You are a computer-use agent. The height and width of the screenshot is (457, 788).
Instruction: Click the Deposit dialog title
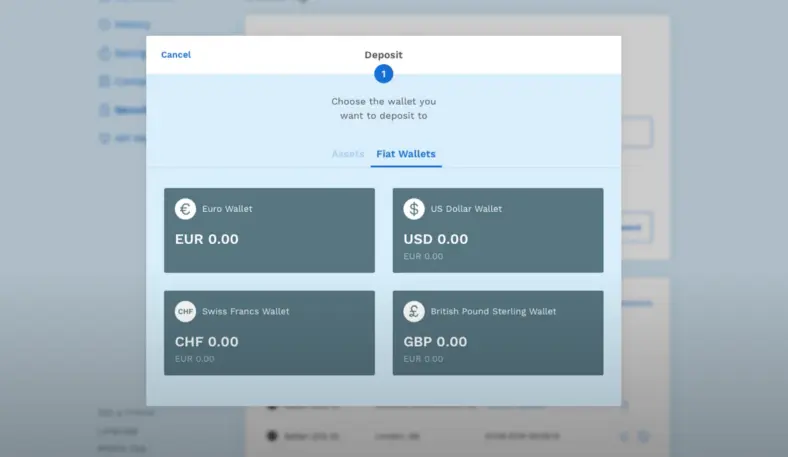click(383, 55)
